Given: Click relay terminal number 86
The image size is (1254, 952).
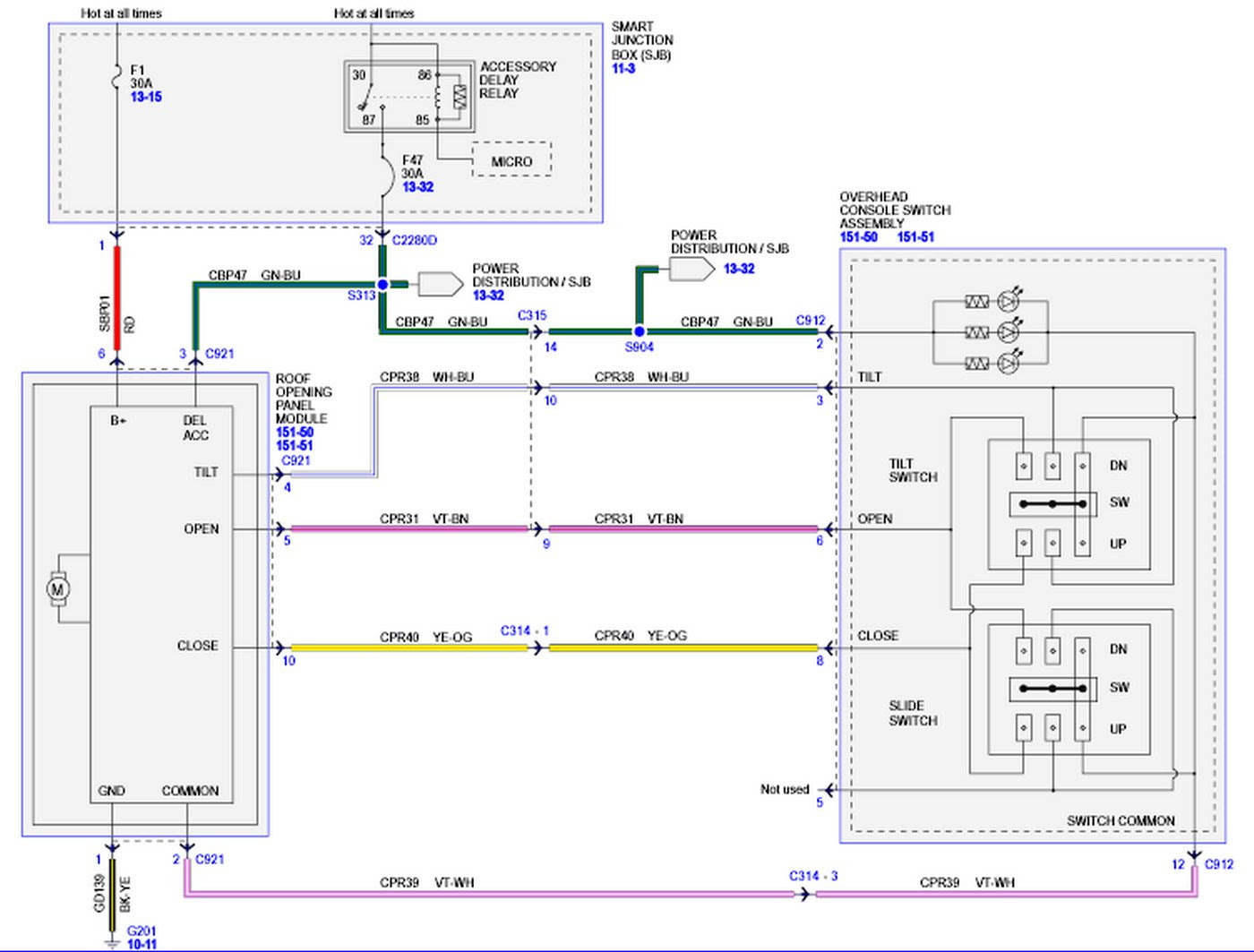Looking at the screenshot, I should [x=425, y=75].
